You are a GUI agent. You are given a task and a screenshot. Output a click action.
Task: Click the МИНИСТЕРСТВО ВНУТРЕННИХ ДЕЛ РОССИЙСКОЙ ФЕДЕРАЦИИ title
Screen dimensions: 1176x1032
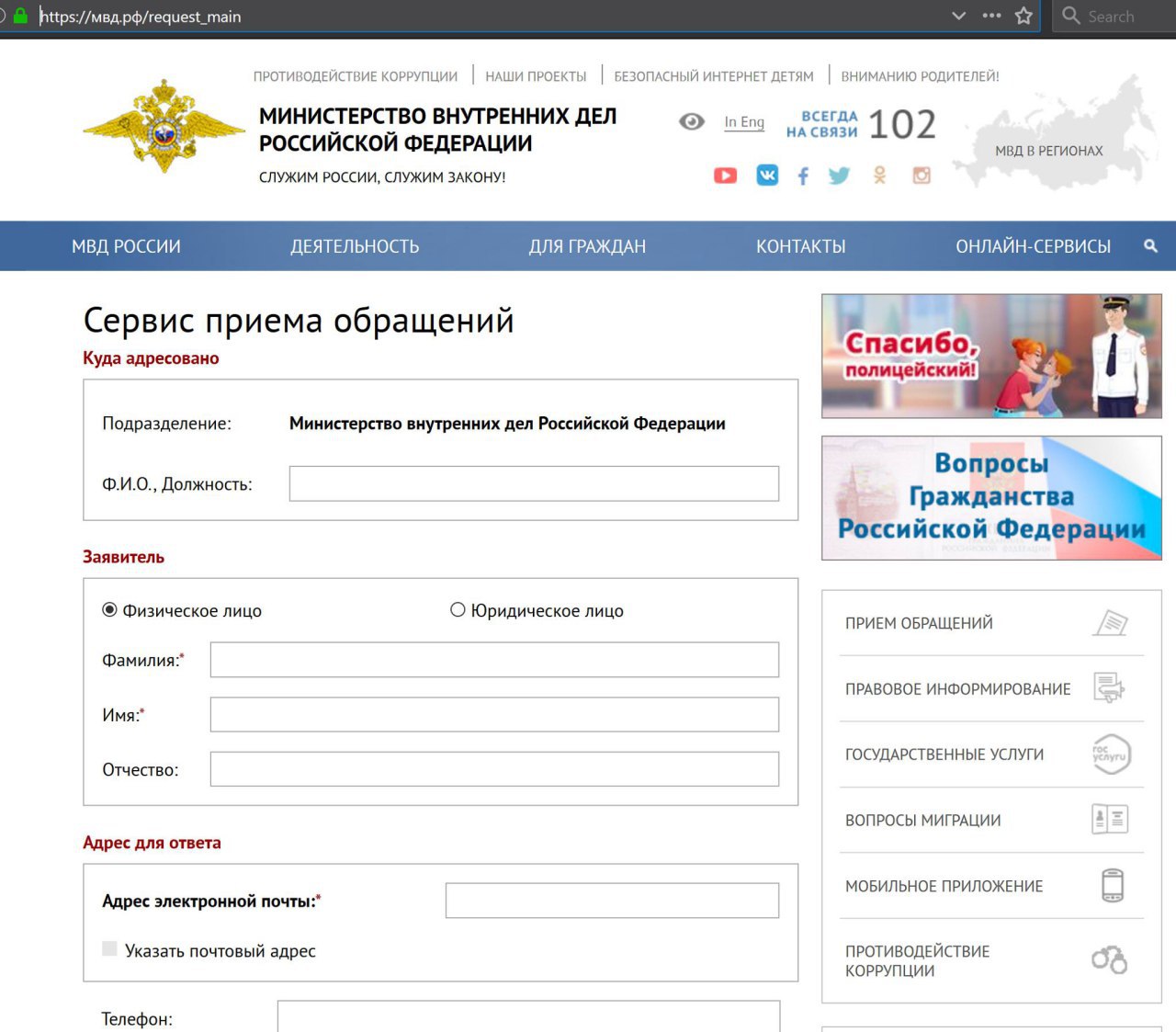tap(437, 130)
